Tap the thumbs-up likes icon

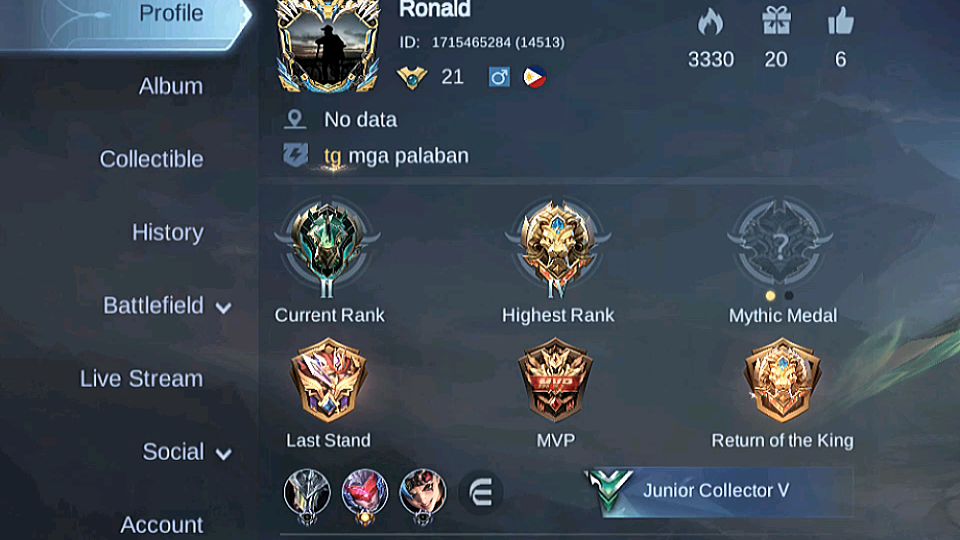(x=841, y=21)
